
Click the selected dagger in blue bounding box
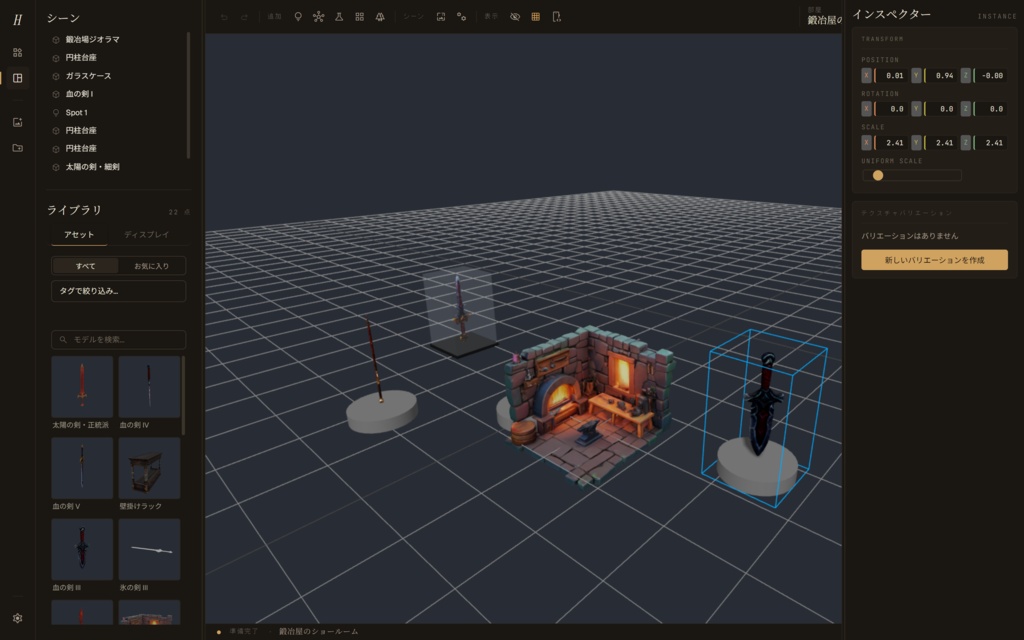click(762, 404)
